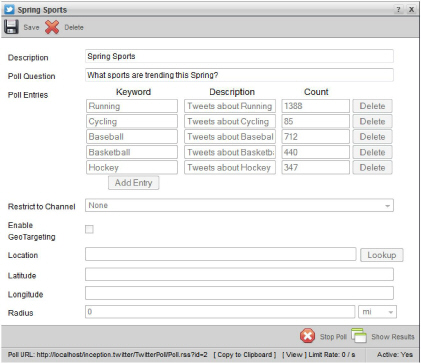Toggle the Enable GeoTargeting checkbox

(89, 229)
